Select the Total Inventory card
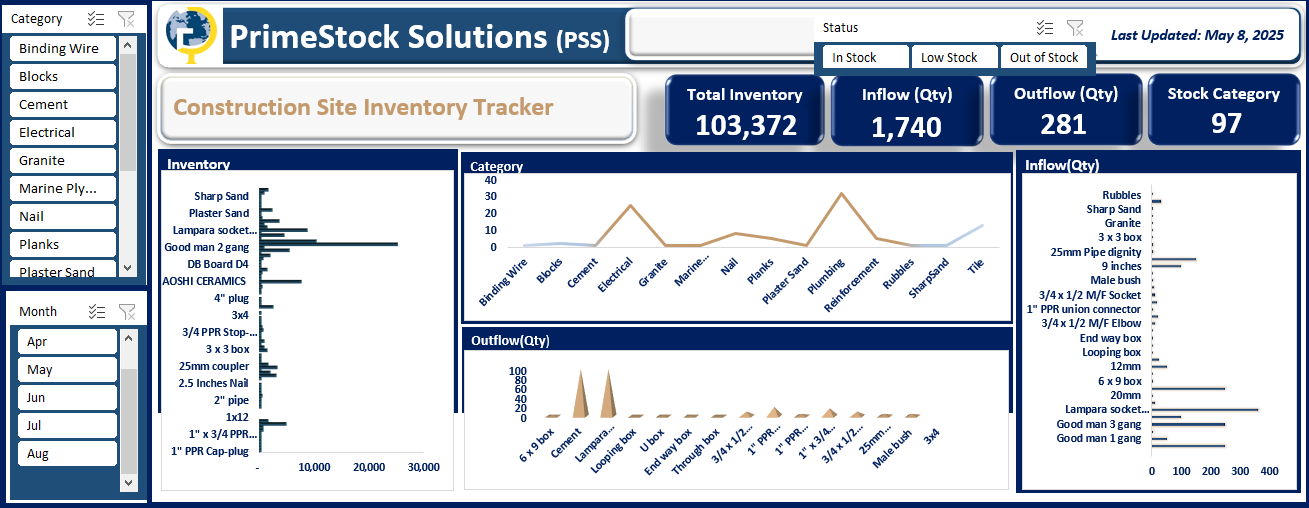1309x508 pixels. click(x=745, y=110)
